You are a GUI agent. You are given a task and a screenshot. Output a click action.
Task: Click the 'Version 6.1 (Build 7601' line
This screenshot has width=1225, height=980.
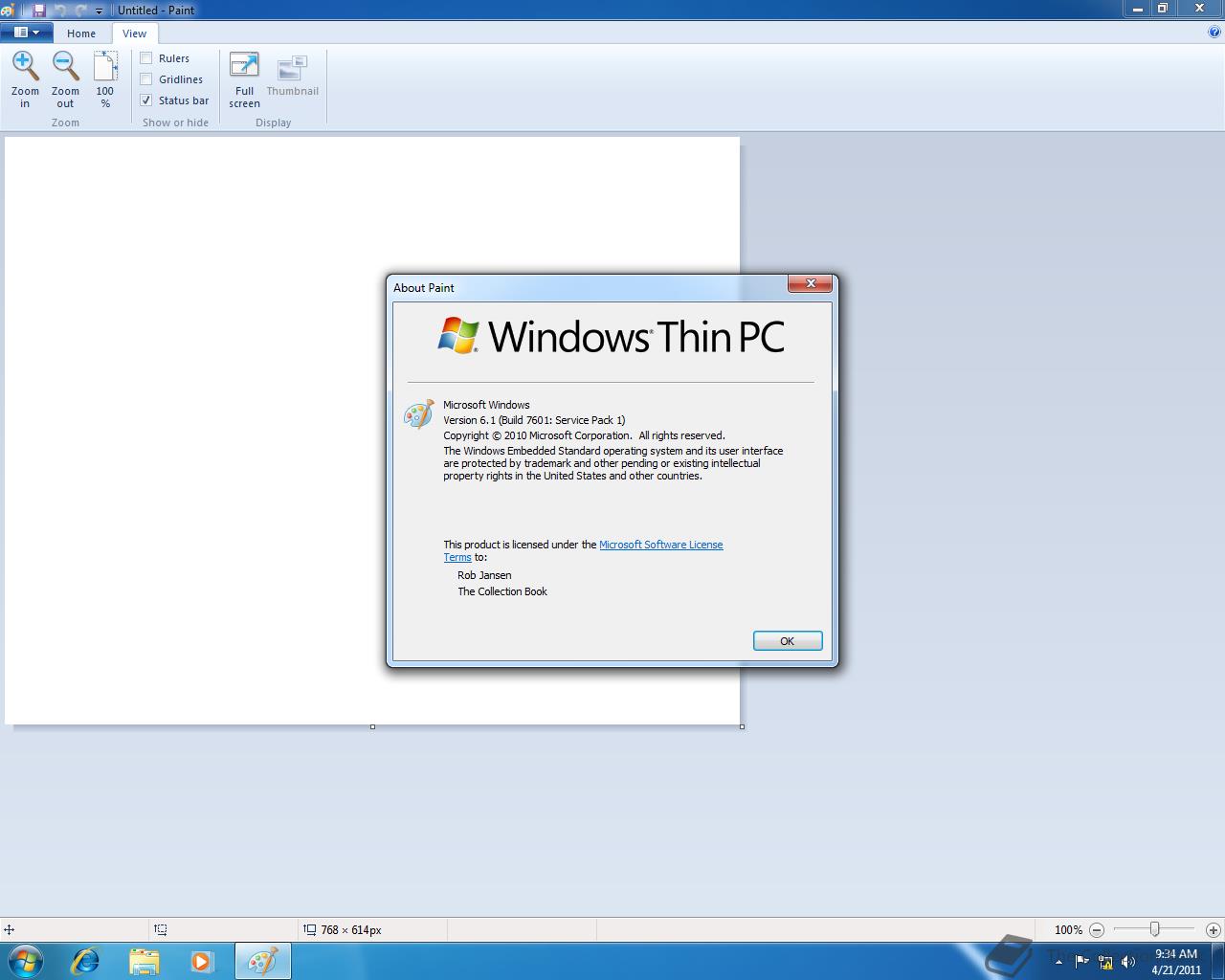click(x=534, y=420)
